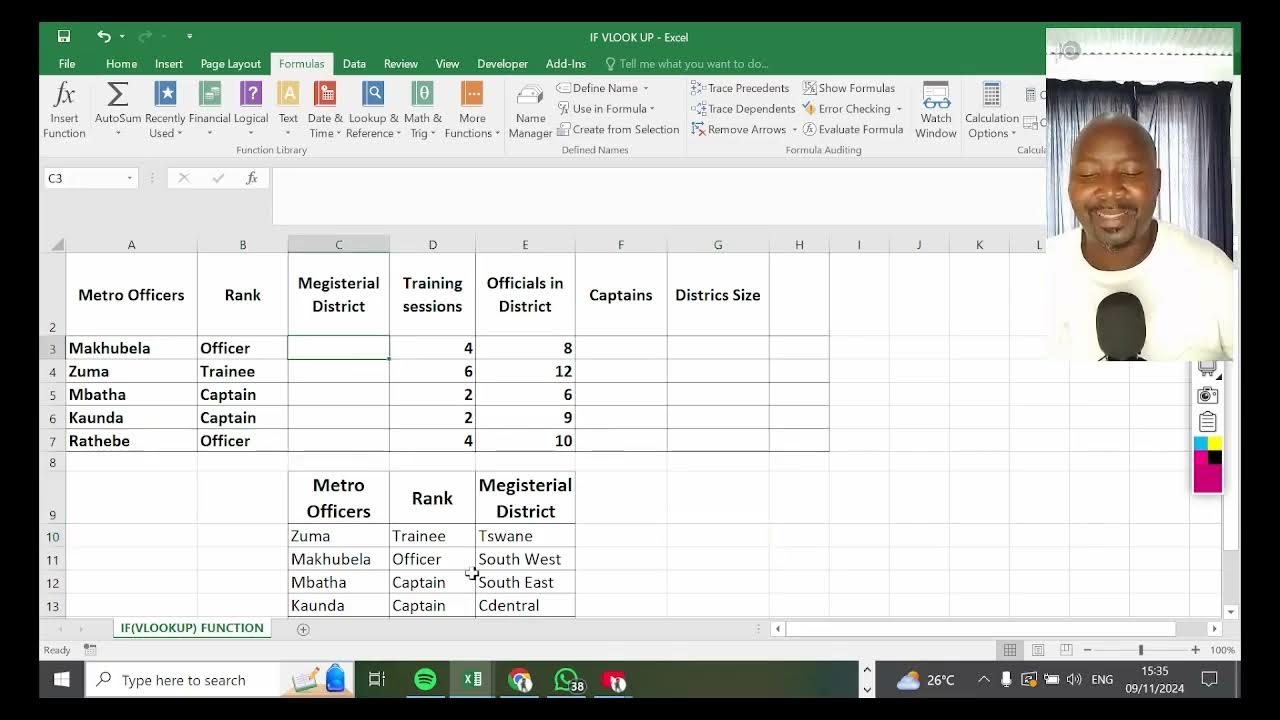
Task: Open WhatsApp from the taskbar
Action: tap(567, 680)
